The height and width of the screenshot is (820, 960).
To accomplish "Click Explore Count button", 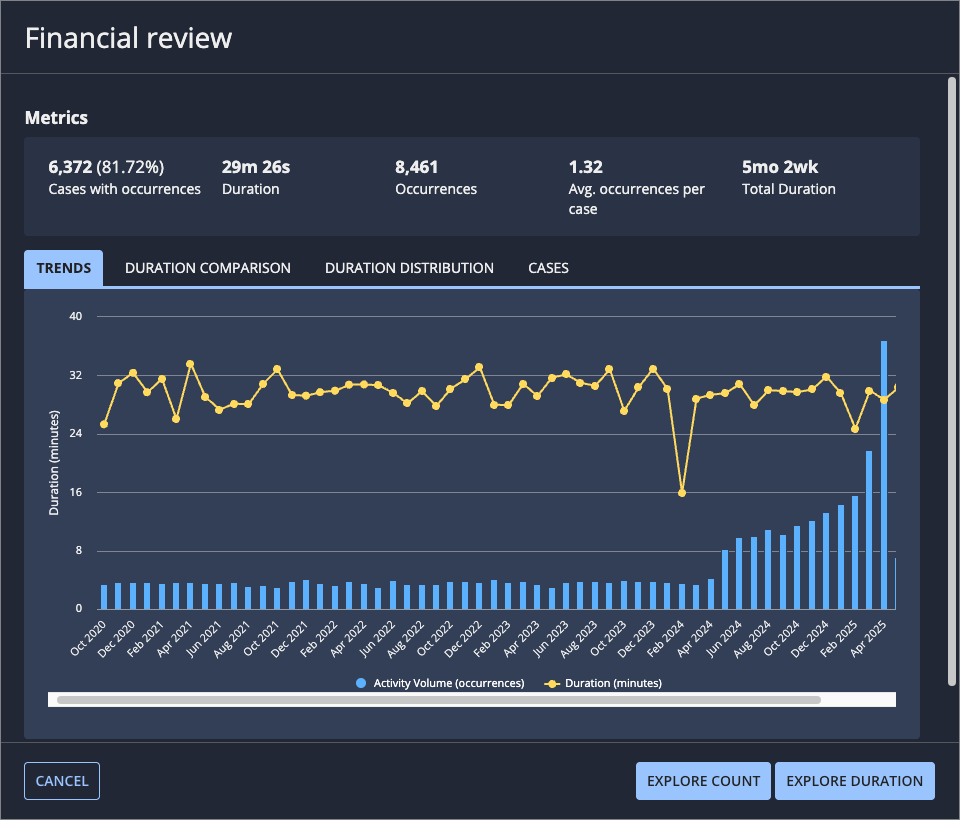I will click(x=703, y=781).
